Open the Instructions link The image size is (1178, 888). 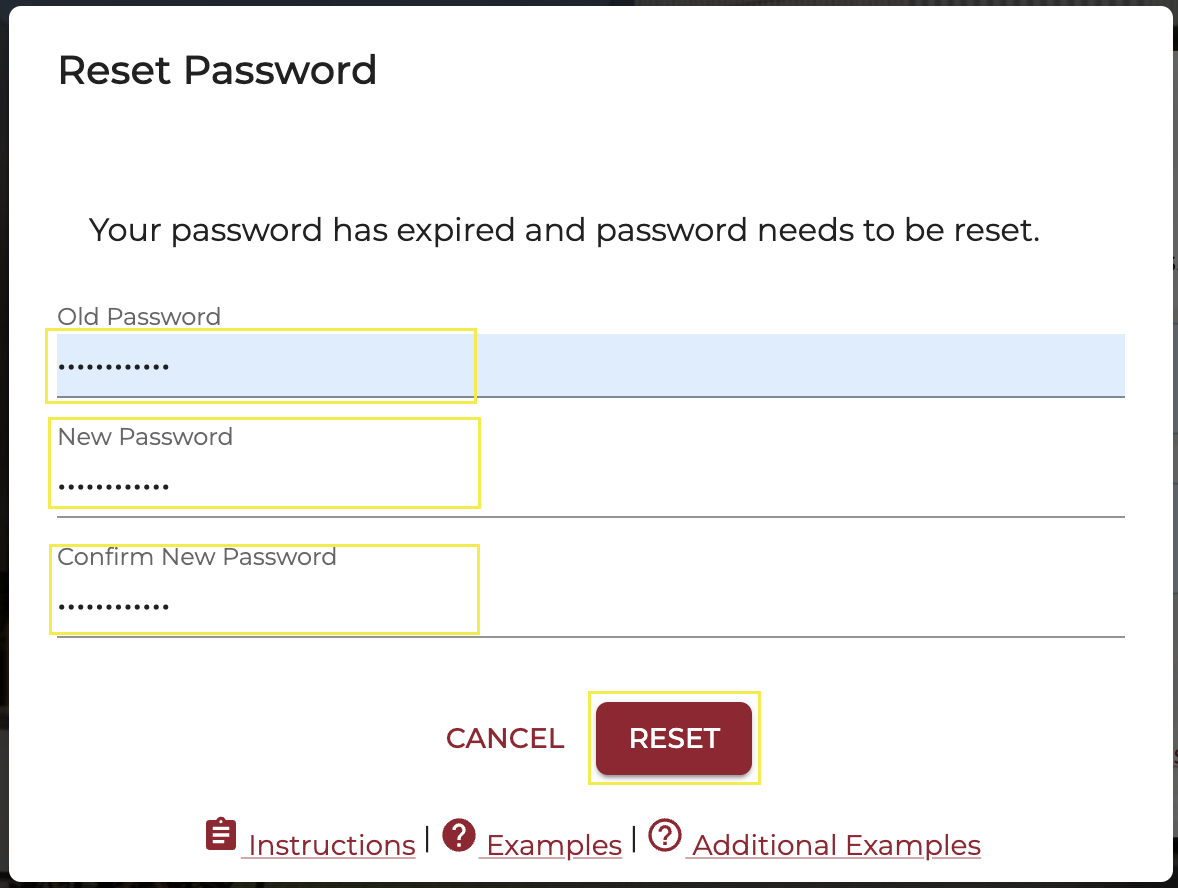tap(331, 846)
